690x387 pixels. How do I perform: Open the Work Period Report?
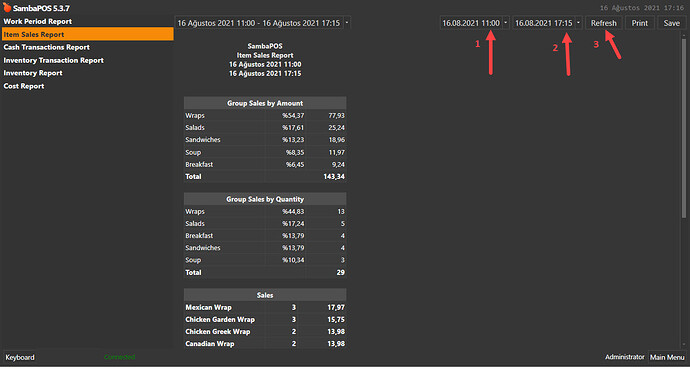[38, 21]
